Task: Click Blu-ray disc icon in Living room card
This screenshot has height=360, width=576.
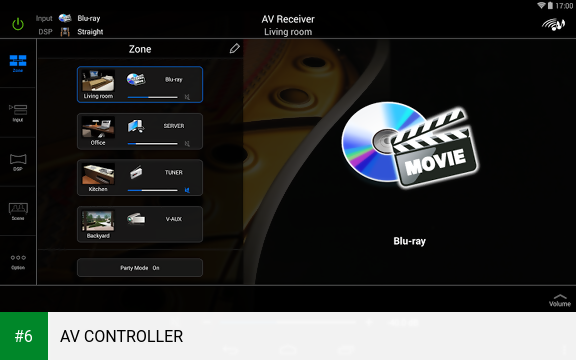Action: pos(136,79)
